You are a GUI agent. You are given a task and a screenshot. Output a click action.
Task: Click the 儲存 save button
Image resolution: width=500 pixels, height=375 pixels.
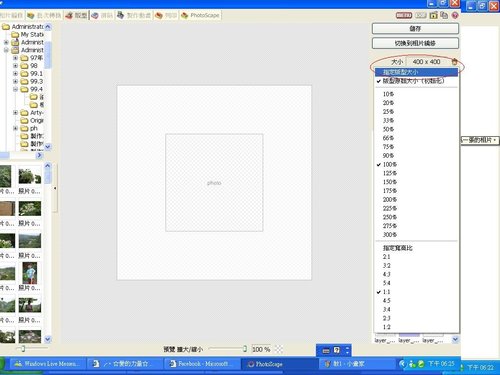pos(415,29)
